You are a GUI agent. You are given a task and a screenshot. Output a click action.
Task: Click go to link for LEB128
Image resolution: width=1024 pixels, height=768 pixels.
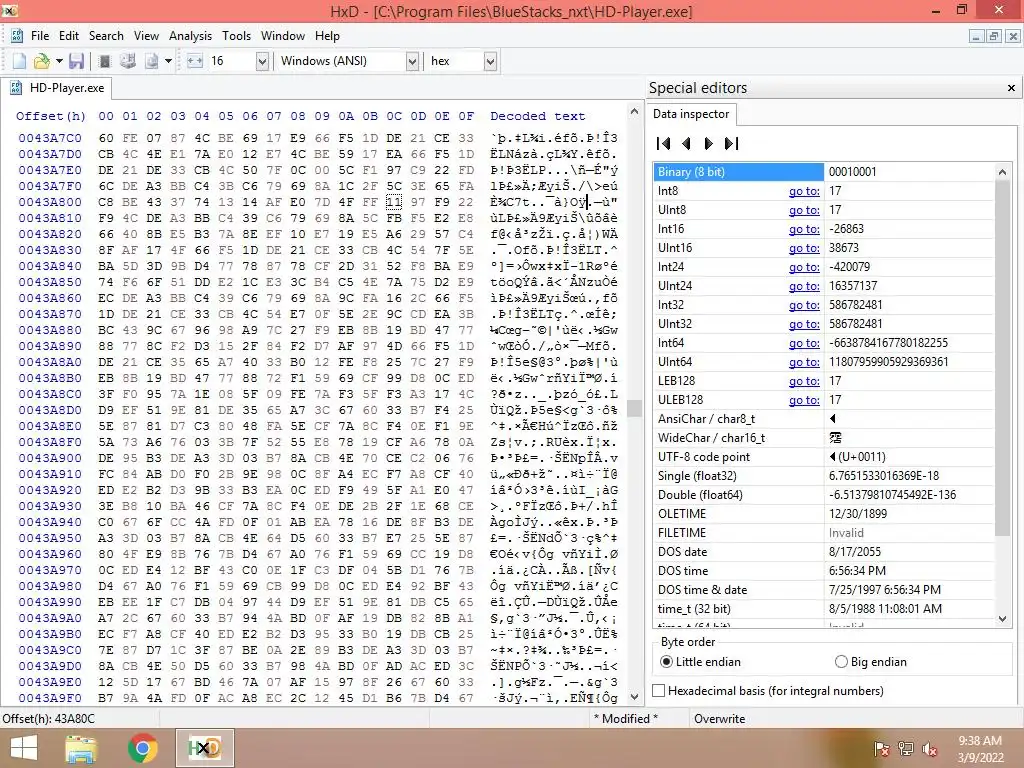point(804,380)
